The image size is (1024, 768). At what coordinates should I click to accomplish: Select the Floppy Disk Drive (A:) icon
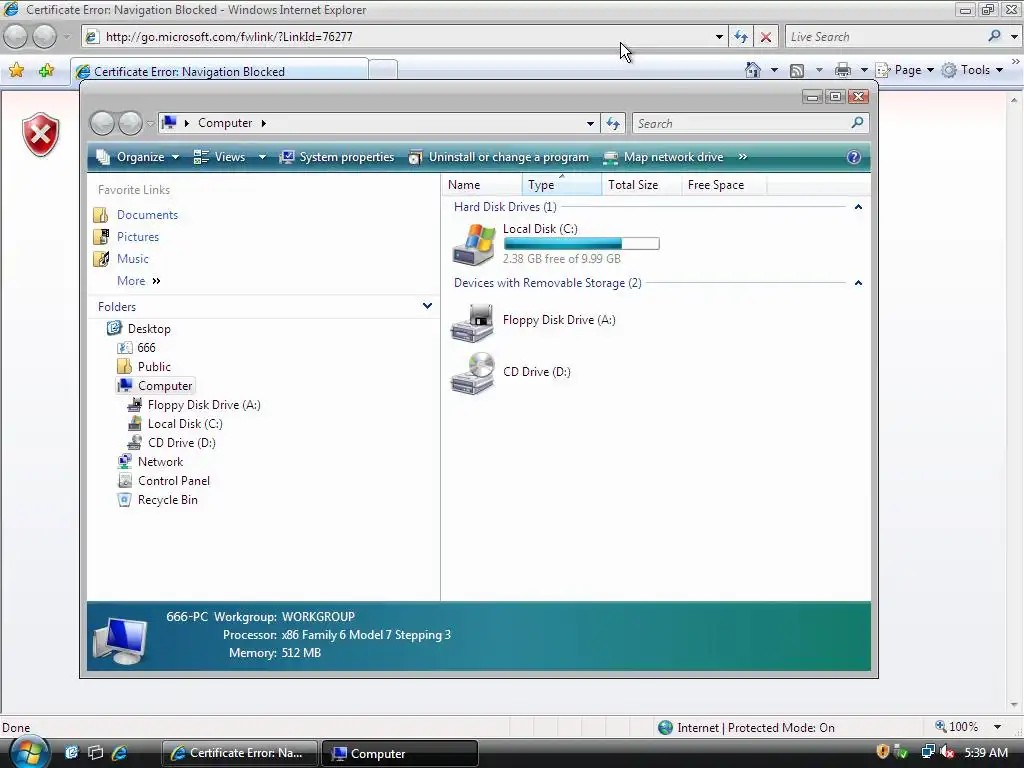click(473, 322)
